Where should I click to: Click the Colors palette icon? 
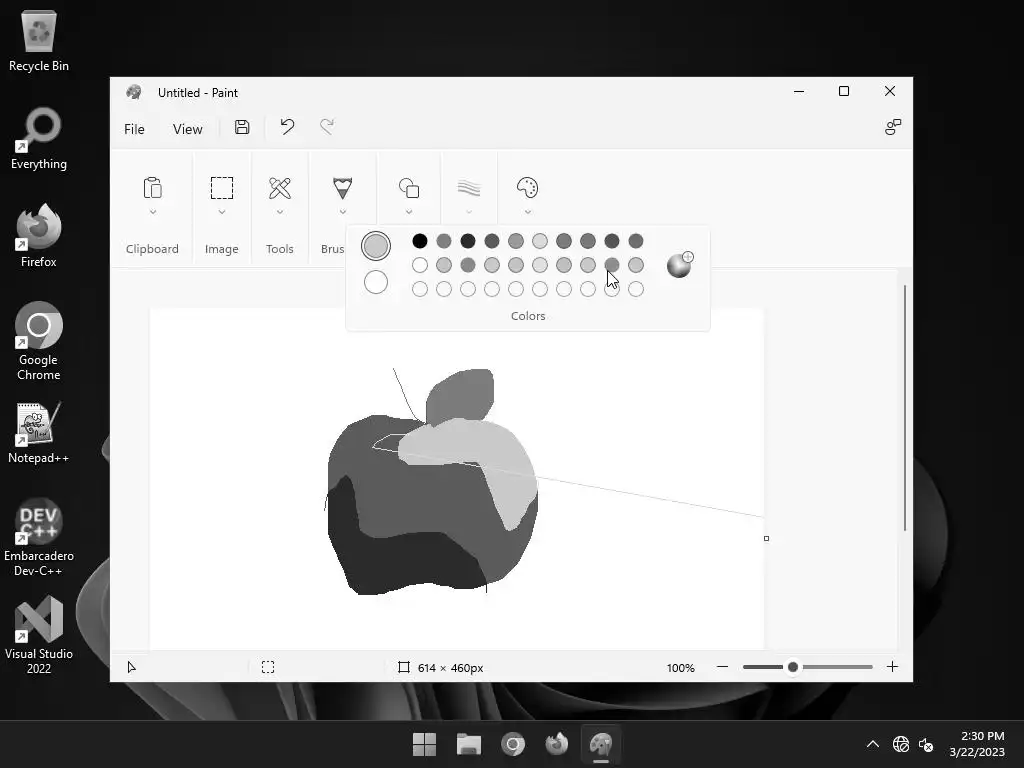(528, 188)
